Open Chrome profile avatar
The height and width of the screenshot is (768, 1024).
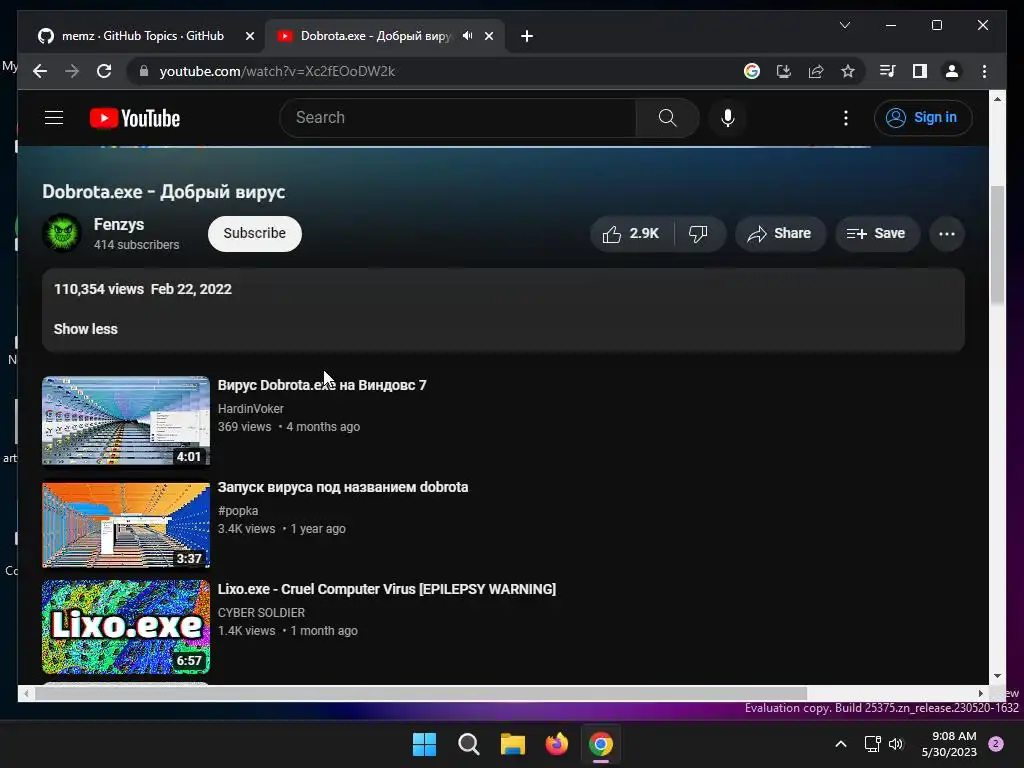point(952,71)
